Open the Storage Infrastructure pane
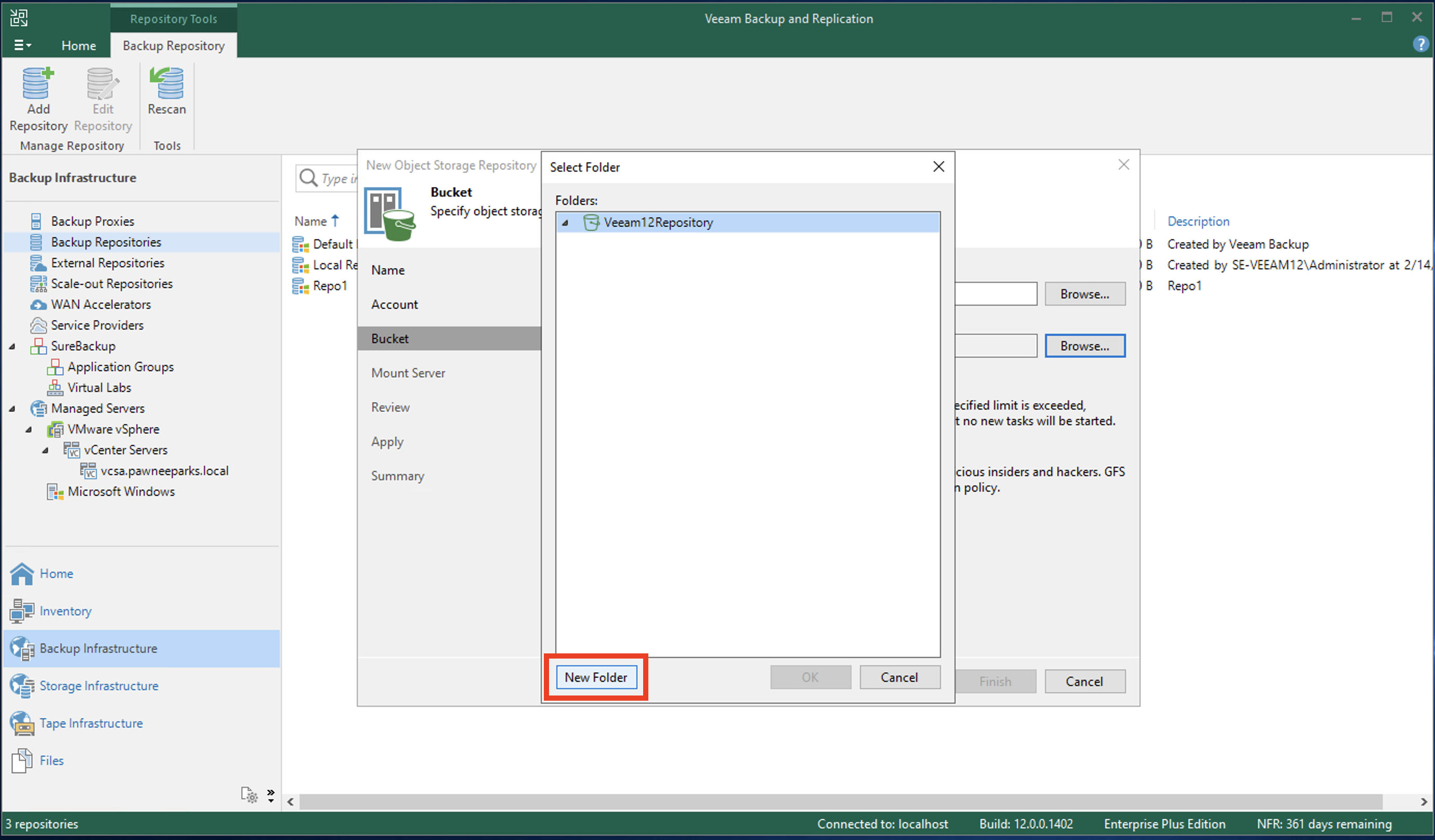 [99, 686]
